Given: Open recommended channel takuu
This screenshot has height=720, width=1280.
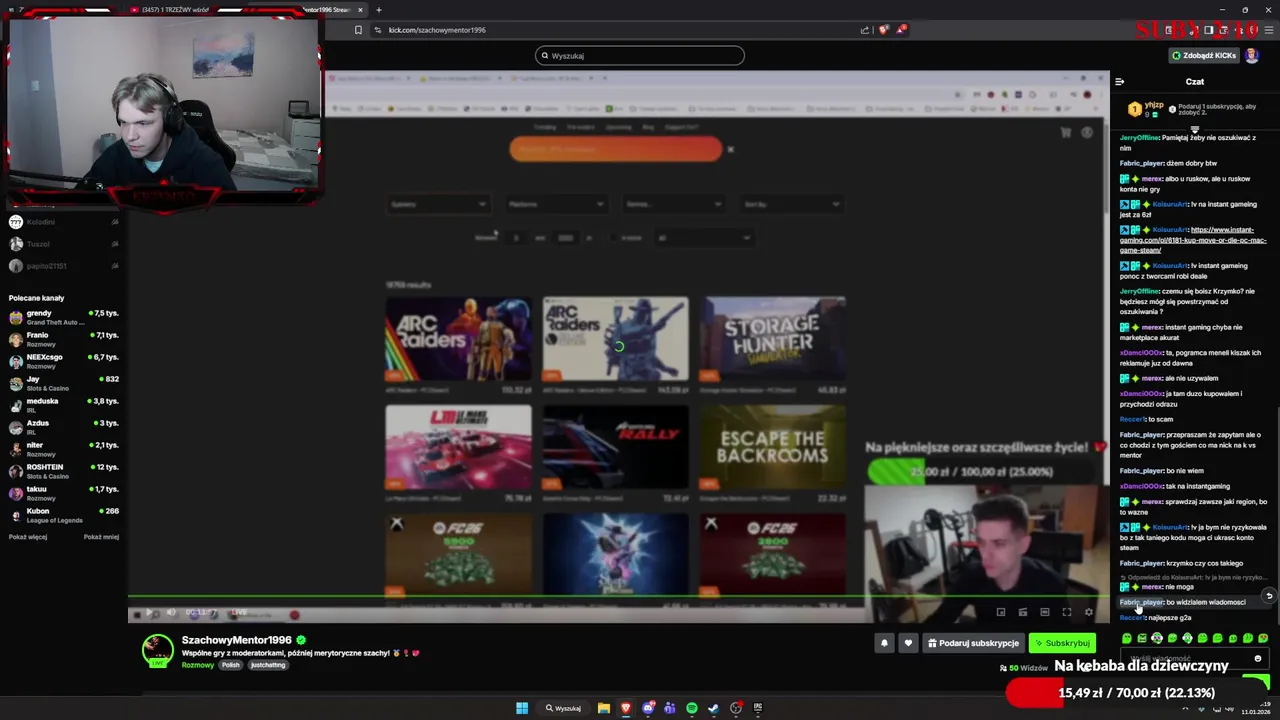Looking at the screenshot, I should point(63,493).
